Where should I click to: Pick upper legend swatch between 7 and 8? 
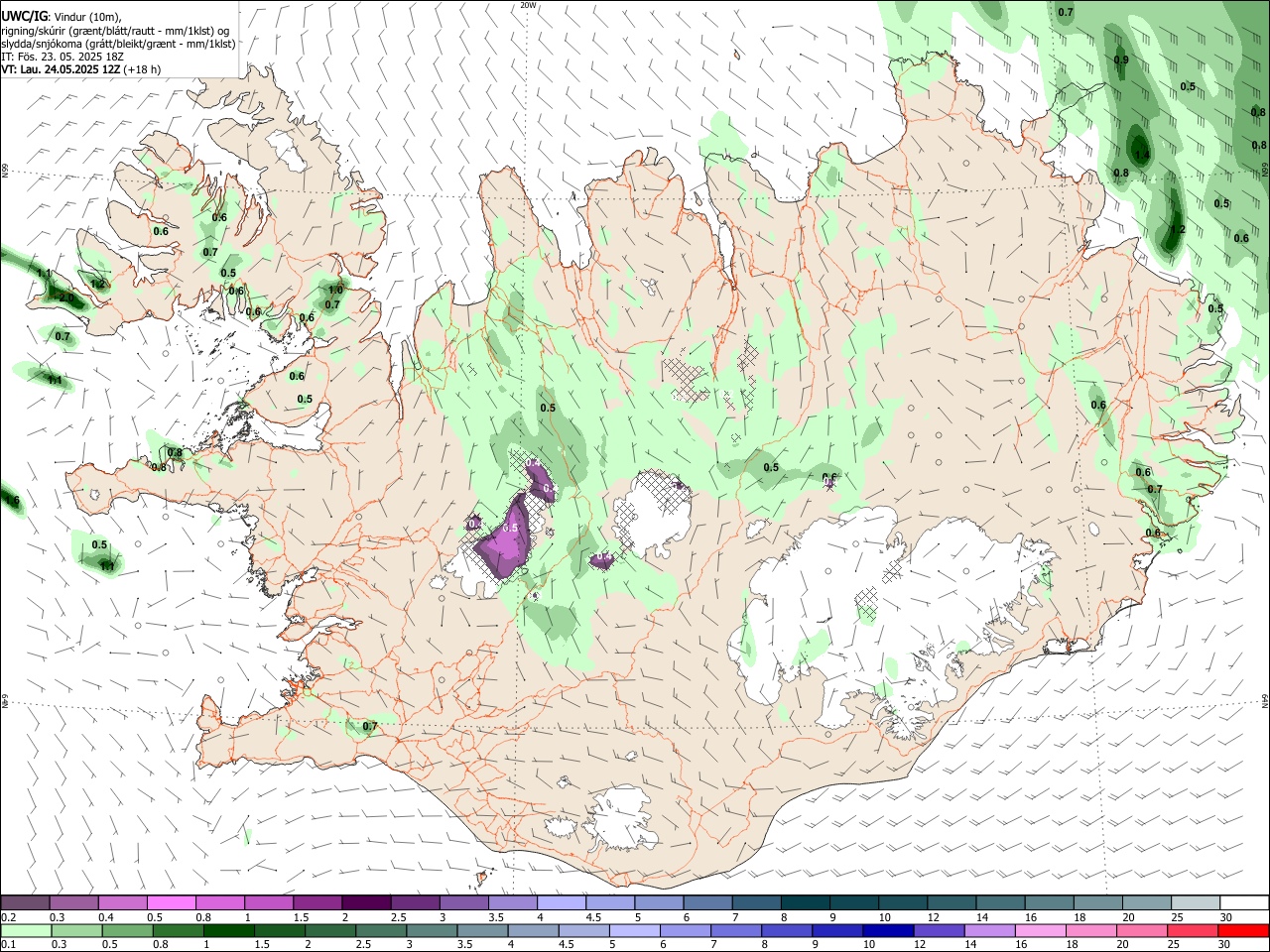click(x=755, y=902)
